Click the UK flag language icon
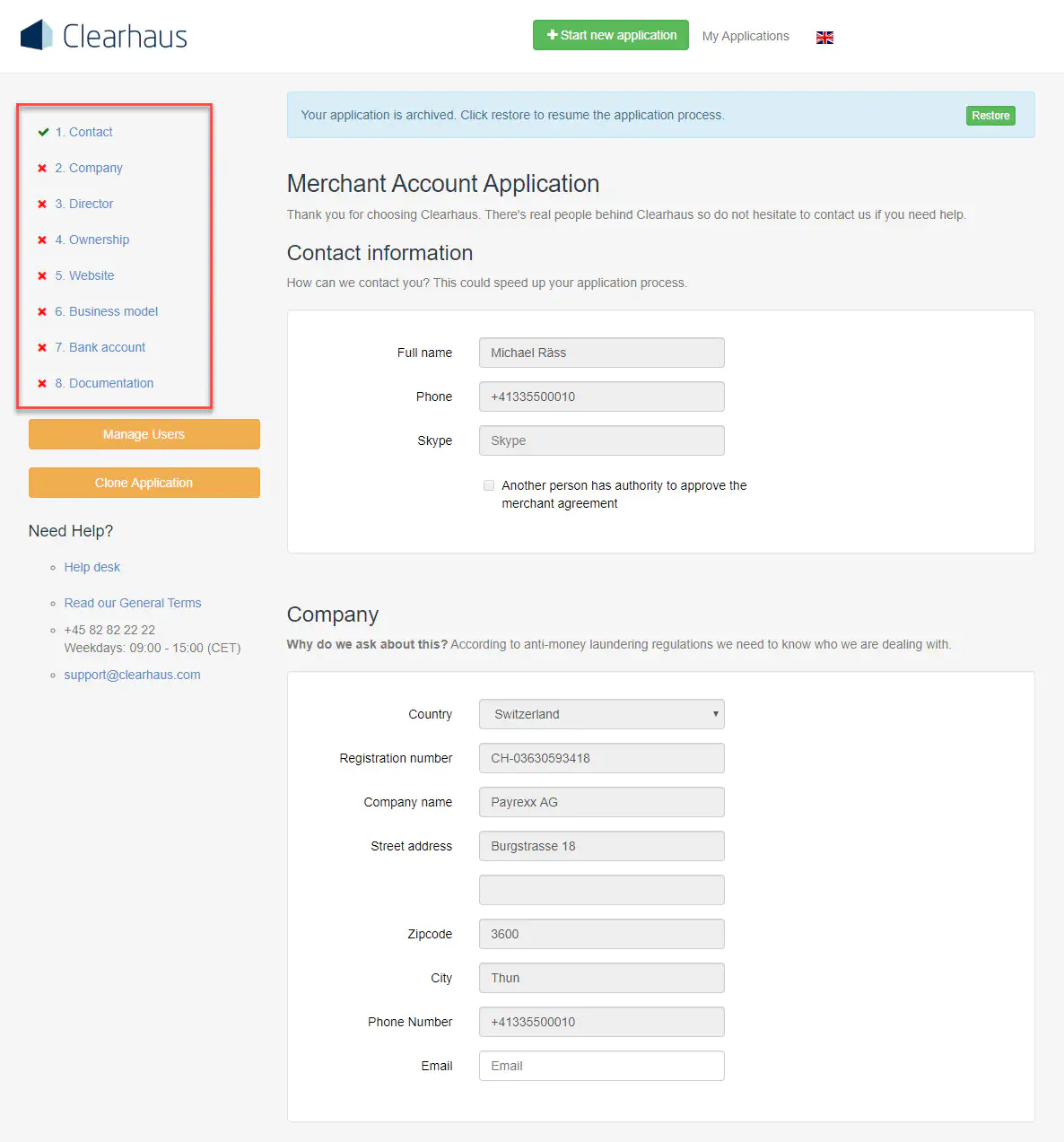The height and width of the screenshot is (1142, 1064). point(824,37)
